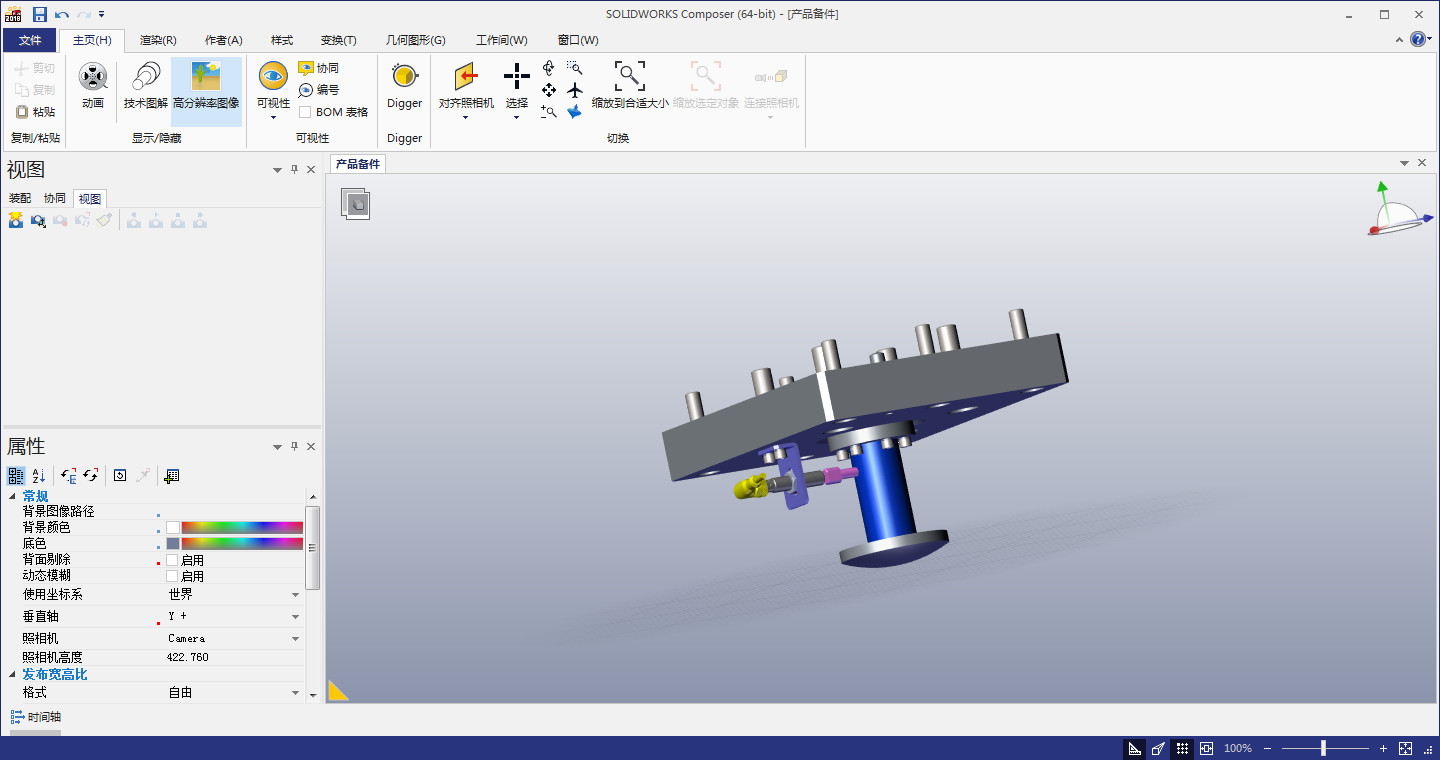This screenshot has height=760, width=1440.
Task: Enable the 动态模糊 checkbox
Action: (173, 576)
